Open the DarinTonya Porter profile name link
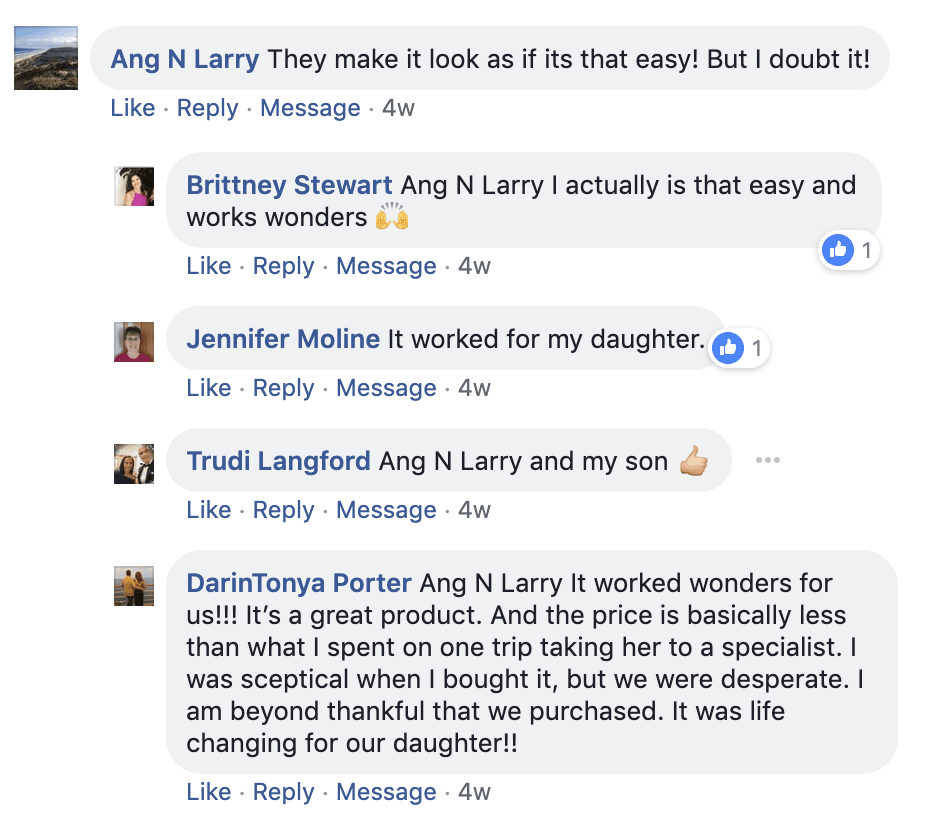The height and width of the screenshot is (824, 950). coord(299,583)
